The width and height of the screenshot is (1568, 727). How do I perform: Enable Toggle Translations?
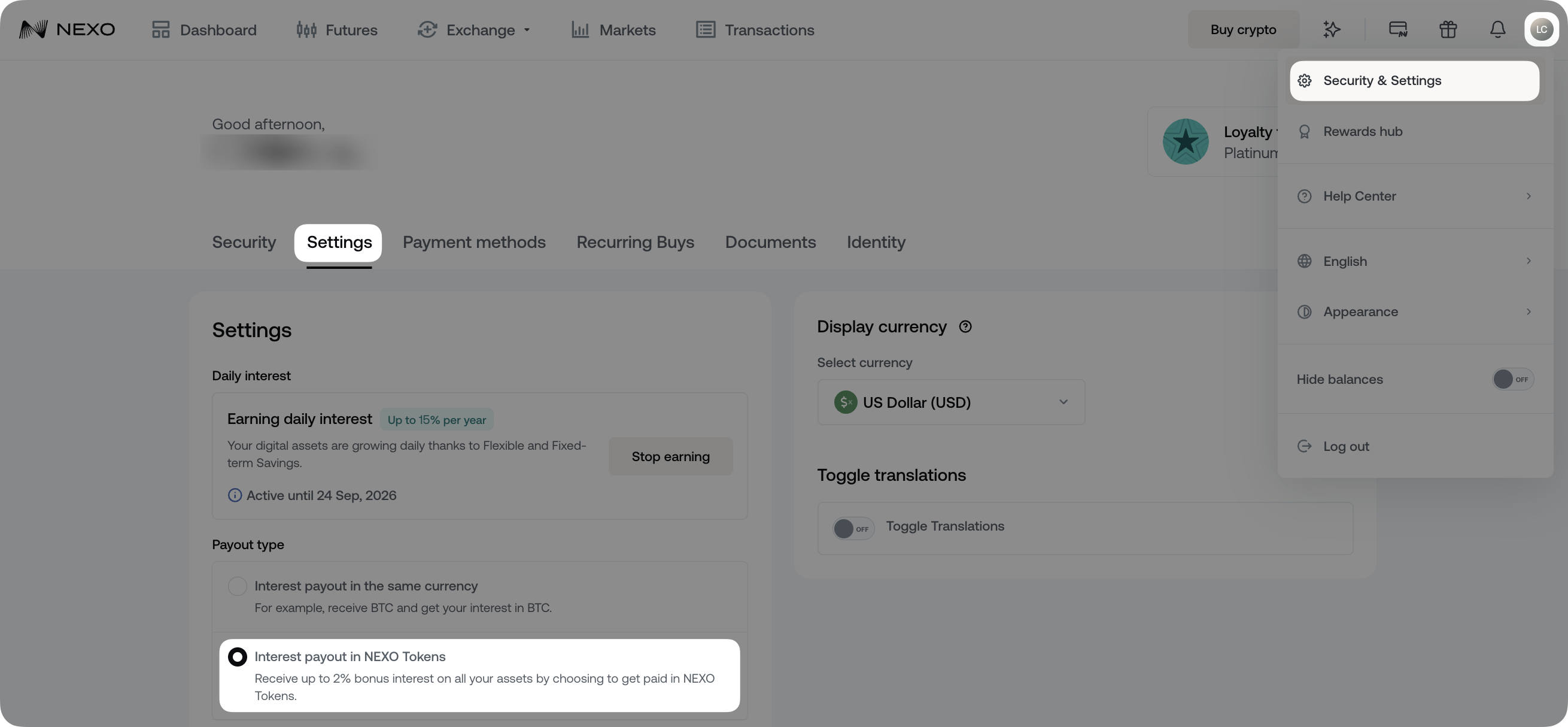tap(853, 528)
